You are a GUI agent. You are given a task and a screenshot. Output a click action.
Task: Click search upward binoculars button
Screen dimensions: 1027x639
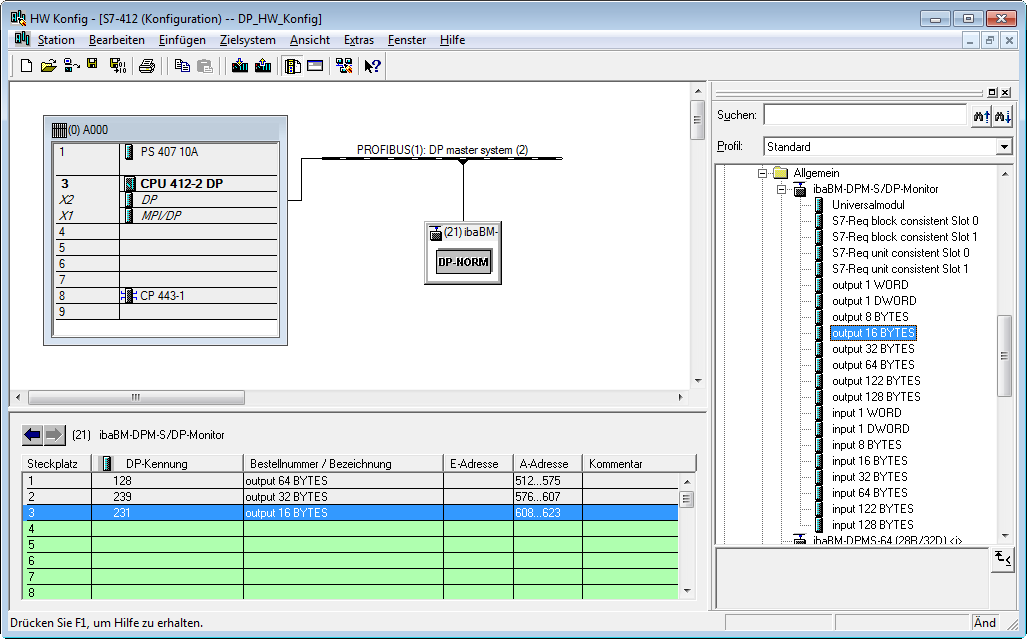tap(980, 116)
